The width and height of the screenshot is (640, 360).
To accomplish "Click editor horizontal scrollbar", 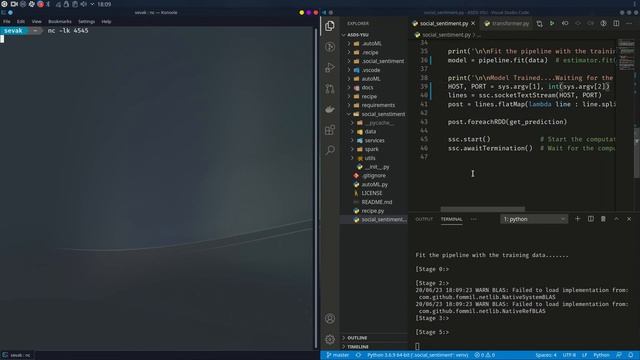I will (x=482, y=209).
